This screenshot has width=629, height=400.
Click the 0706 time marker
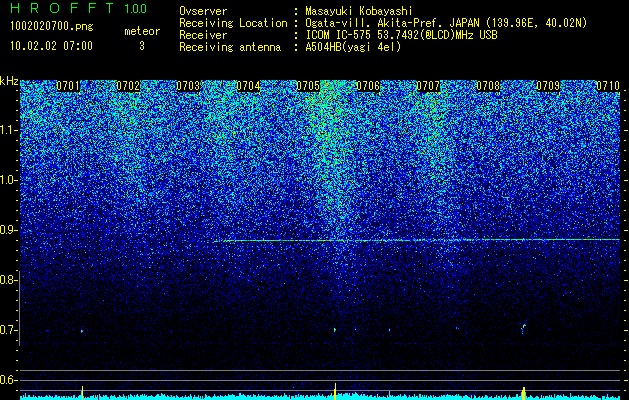pyautogui.click(x=368, y=86)
